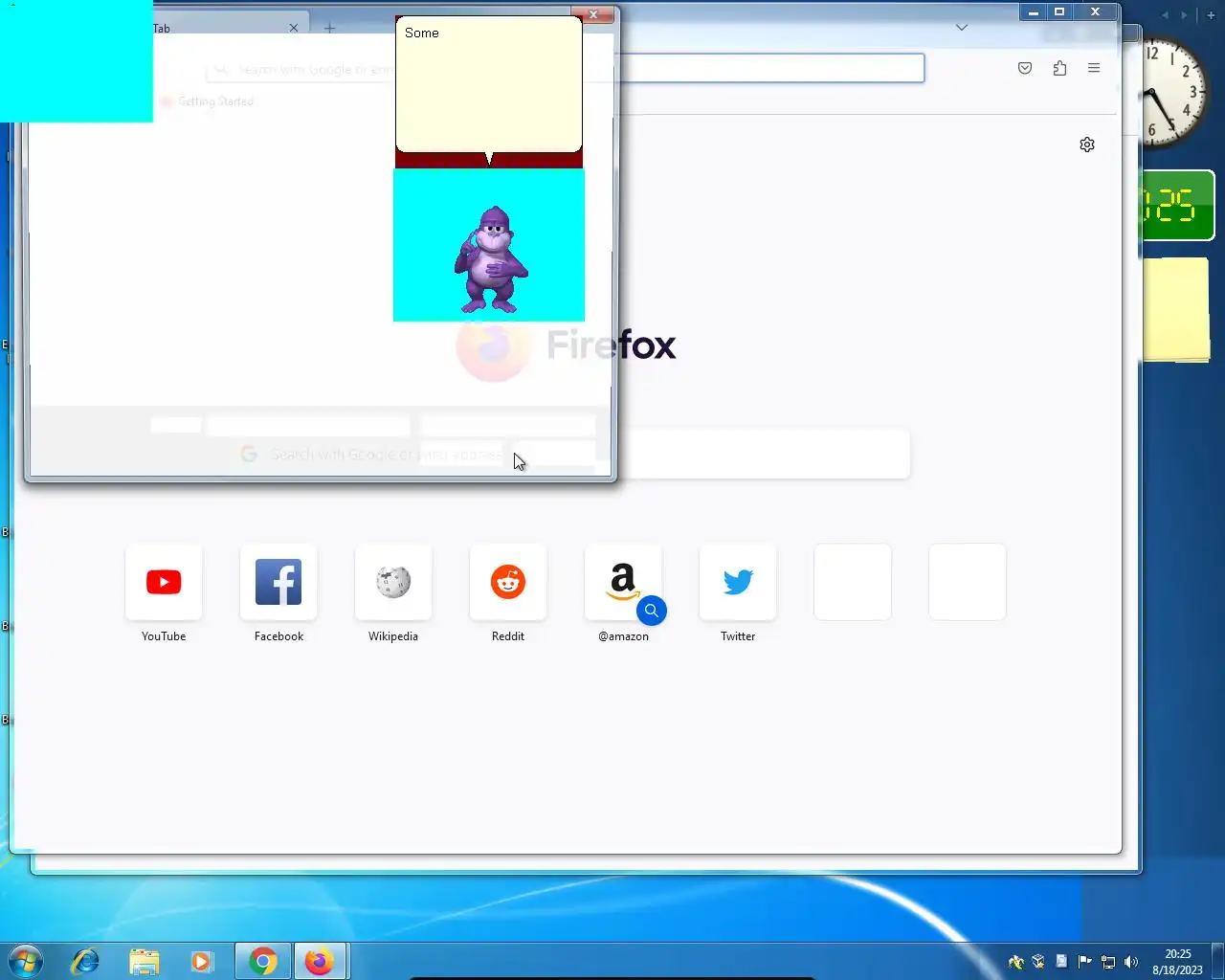Click the green digital clock gadget
The width and height of the screenshot is (1225, 980).
[1179, 205]
